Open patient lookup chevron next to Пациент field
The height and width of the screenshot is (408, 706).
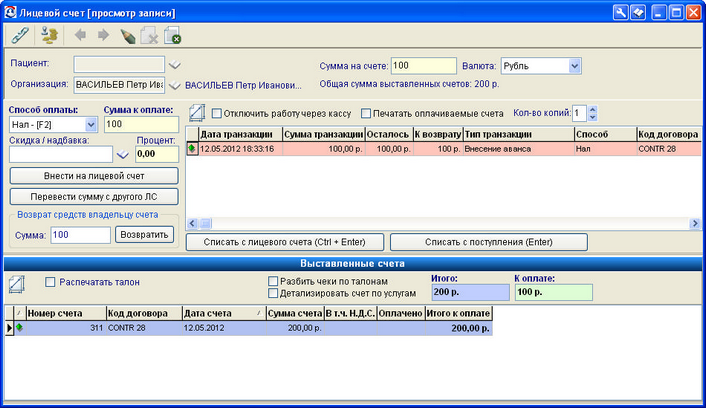(175, 65)
